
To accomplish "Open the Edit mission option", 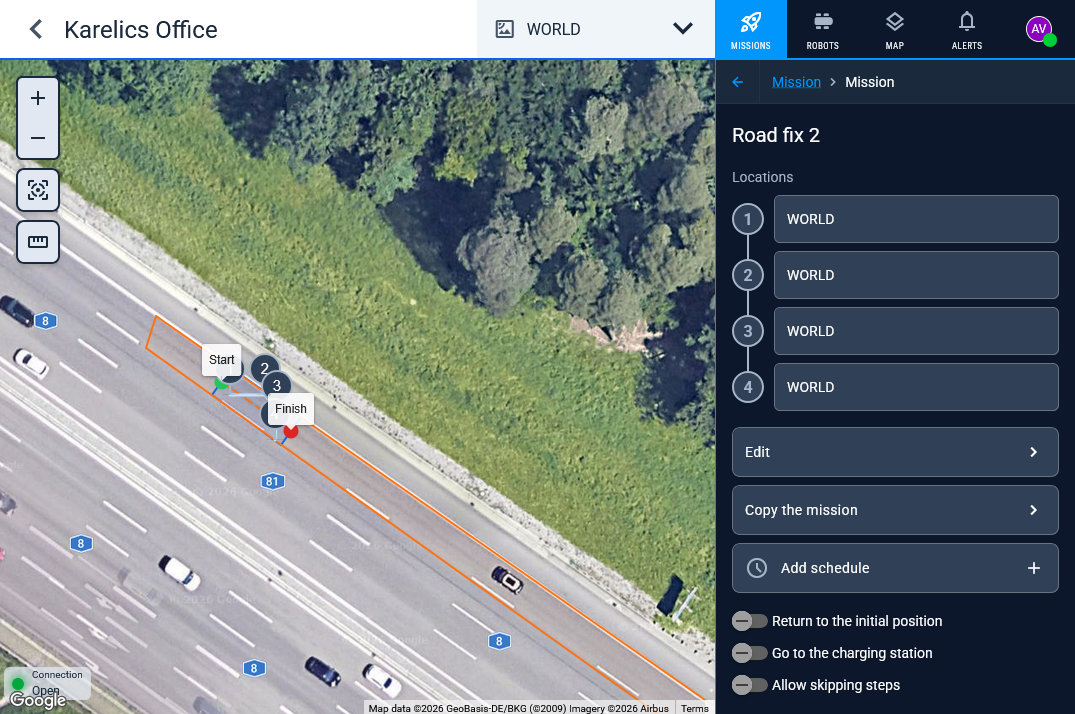I will pos(895,452).
